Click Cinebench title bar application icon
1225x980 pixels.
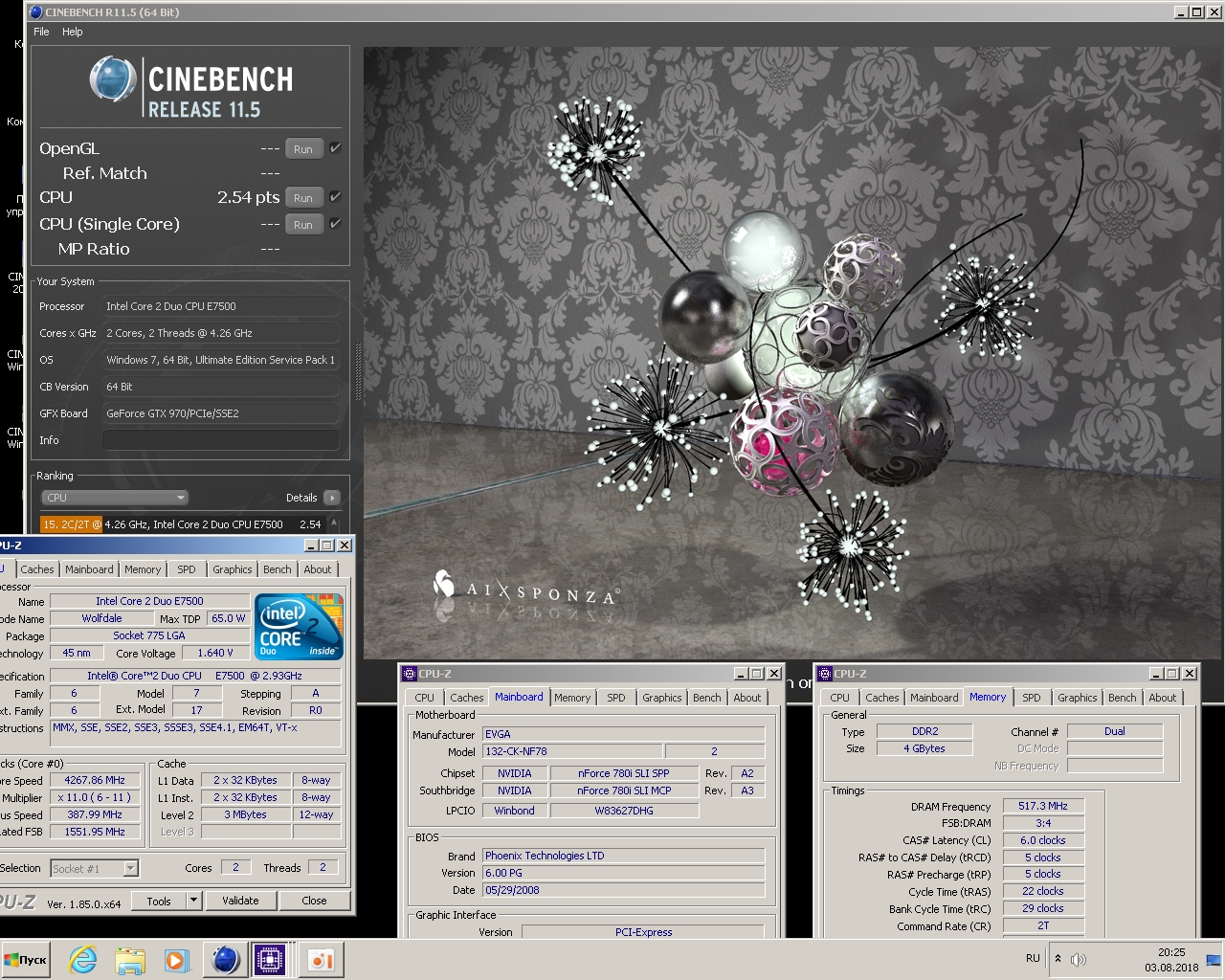(x=36, y=12)
